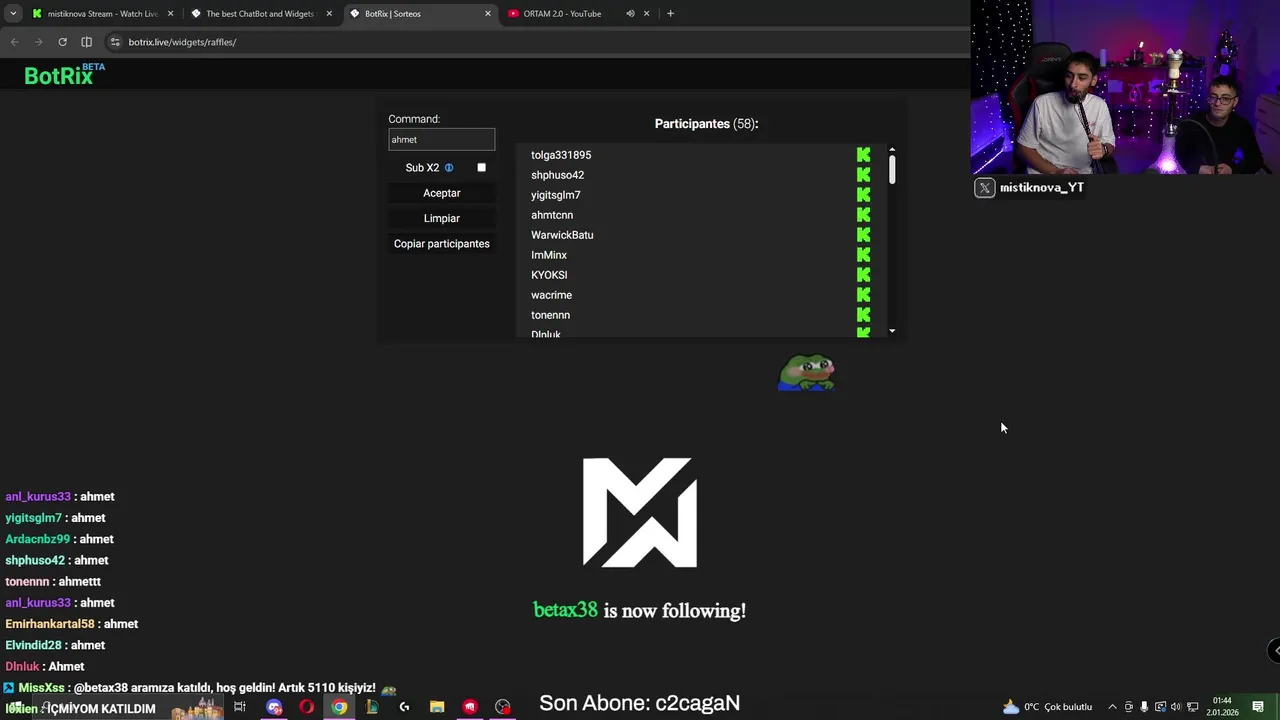Open the notifications center

(1258, 707)
